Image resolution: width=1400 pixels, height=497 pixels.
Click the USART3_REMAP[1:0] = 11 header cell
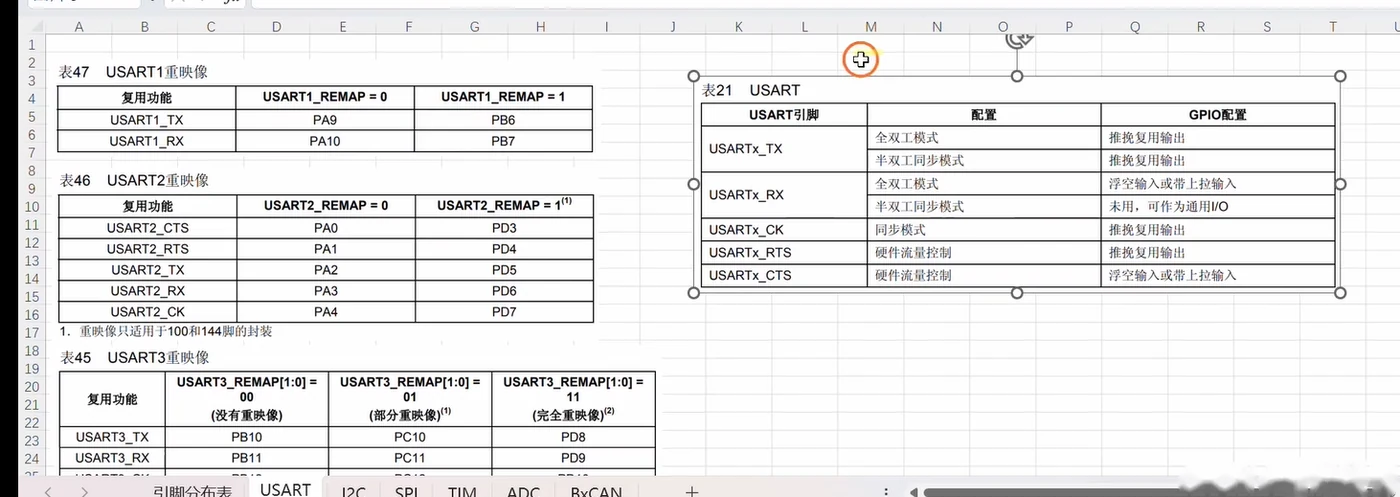pyautogui.click(x=573, y=398)
